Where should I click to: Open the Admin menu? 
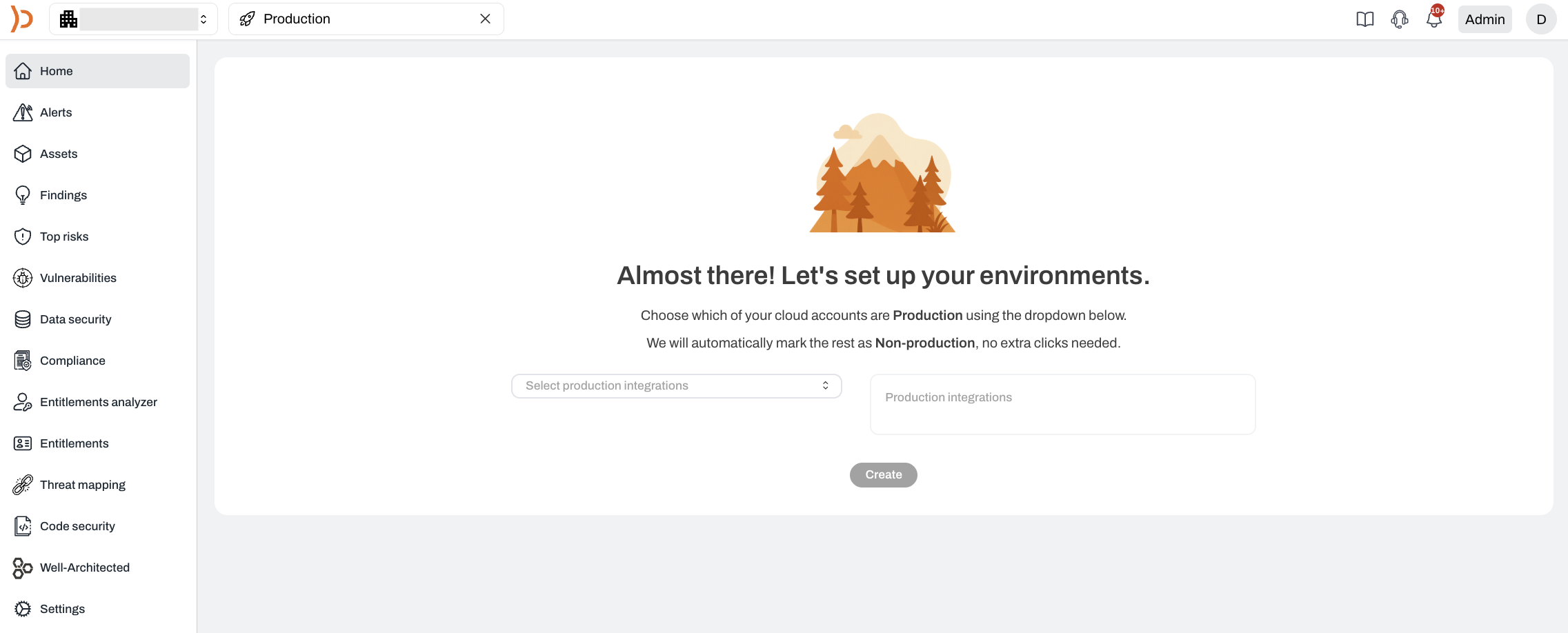coord(1484,19)
